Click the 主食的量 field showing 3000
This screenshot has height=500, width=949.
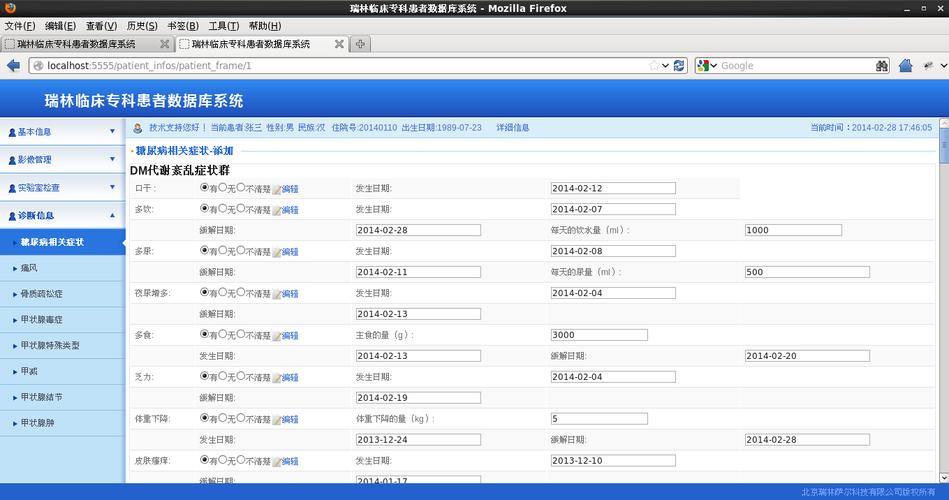(x=599, y=335)
